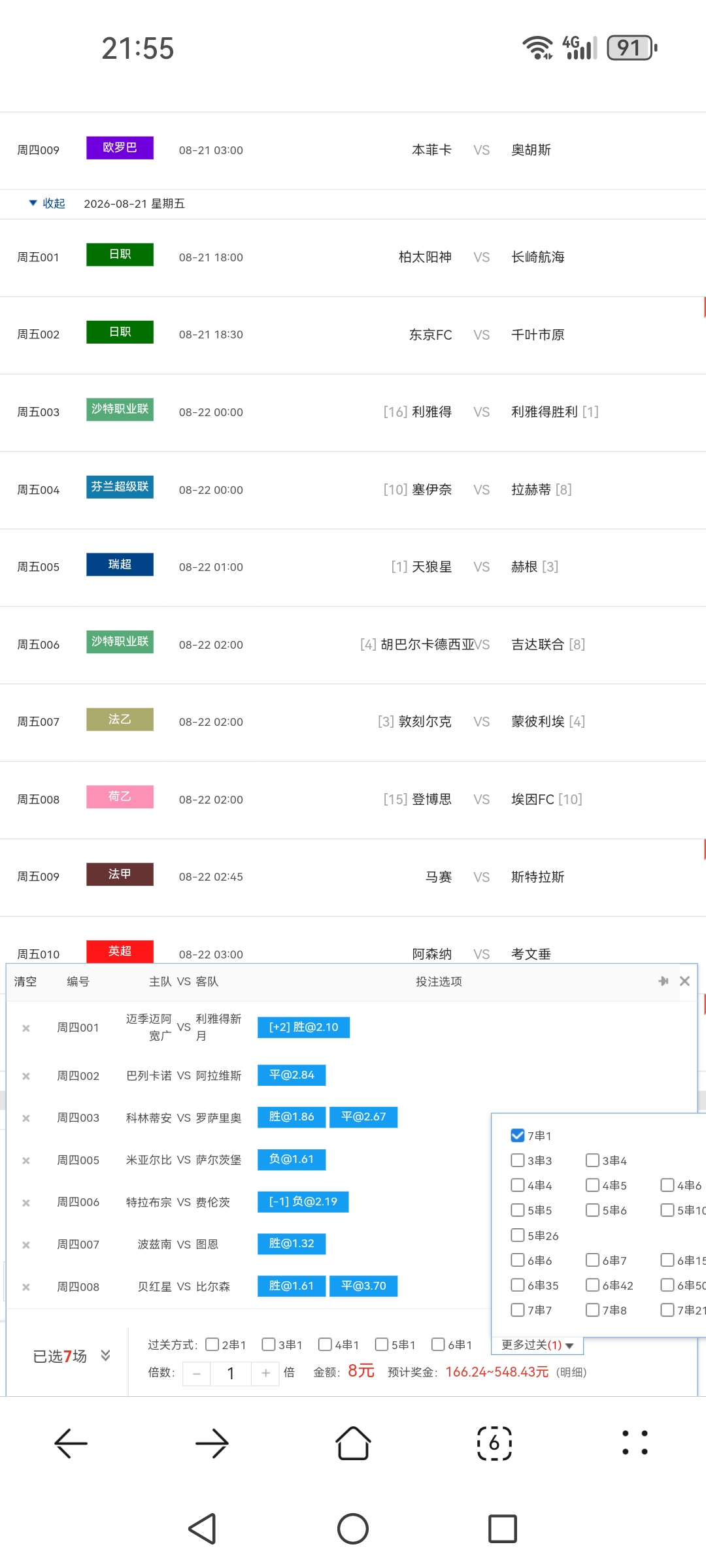Pin the bet slip panel
The image size is (706, 1568).
664,981
